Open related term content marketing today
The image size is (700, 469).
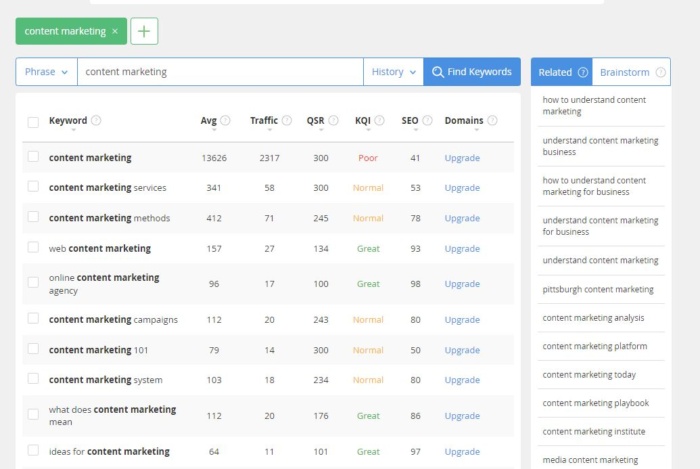(x=589, y=375)
